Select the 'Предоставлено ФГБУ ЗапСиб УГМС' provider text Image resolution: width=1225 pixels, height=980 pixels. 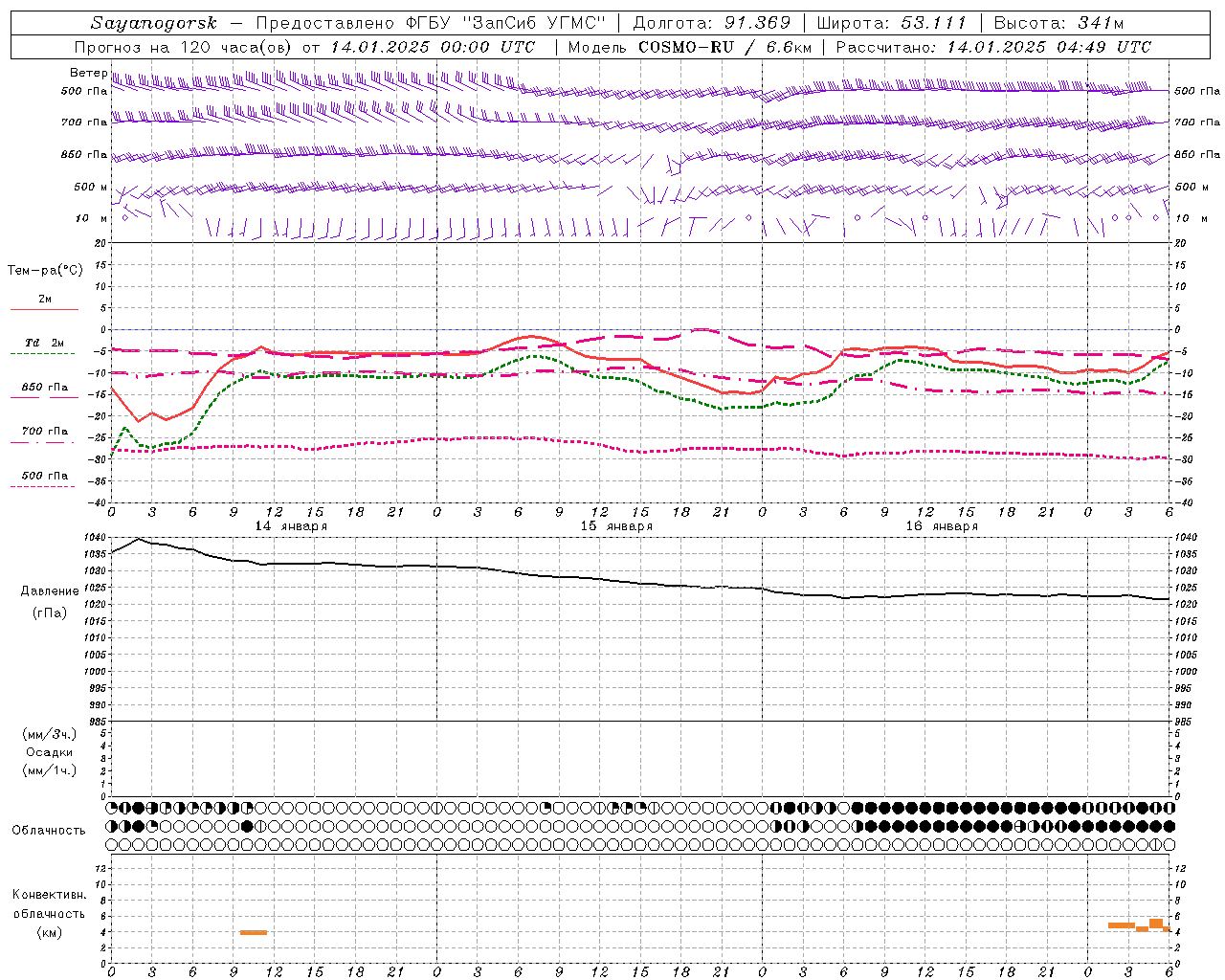[432, 23]
